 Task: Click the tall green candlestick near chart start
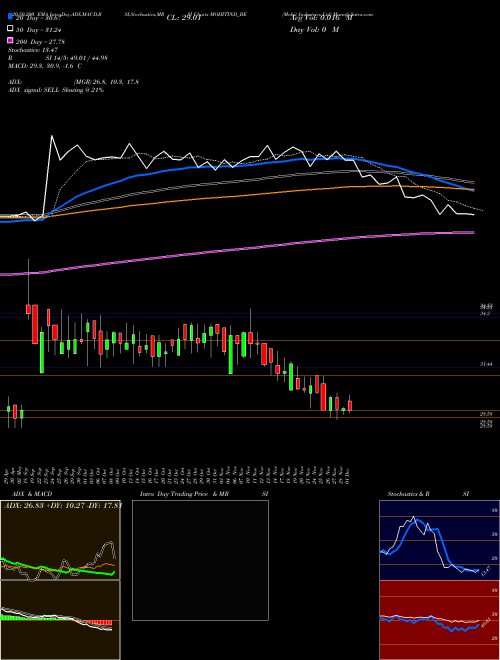tap(42, 352)
